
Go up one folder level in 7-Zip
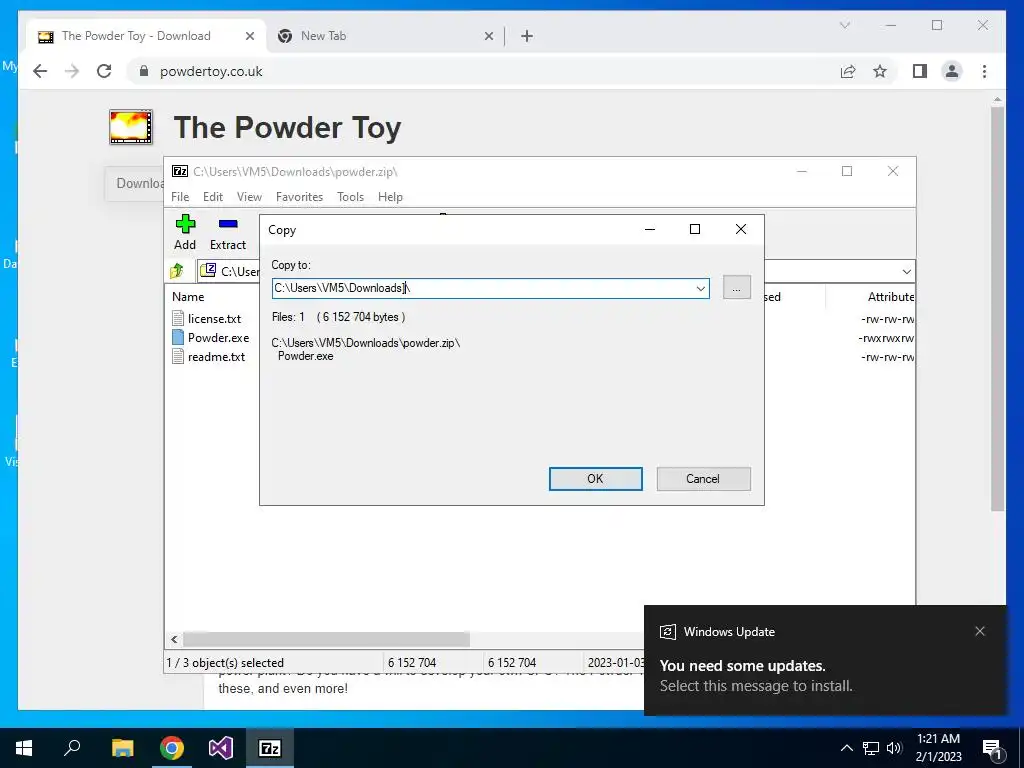(x=177, y=271)
